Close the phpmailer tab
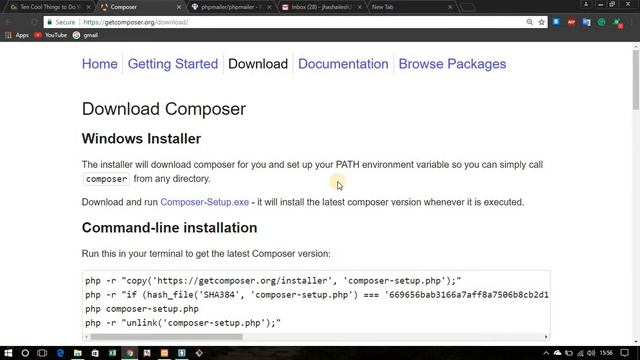640x360 pixels. (269, 7)
